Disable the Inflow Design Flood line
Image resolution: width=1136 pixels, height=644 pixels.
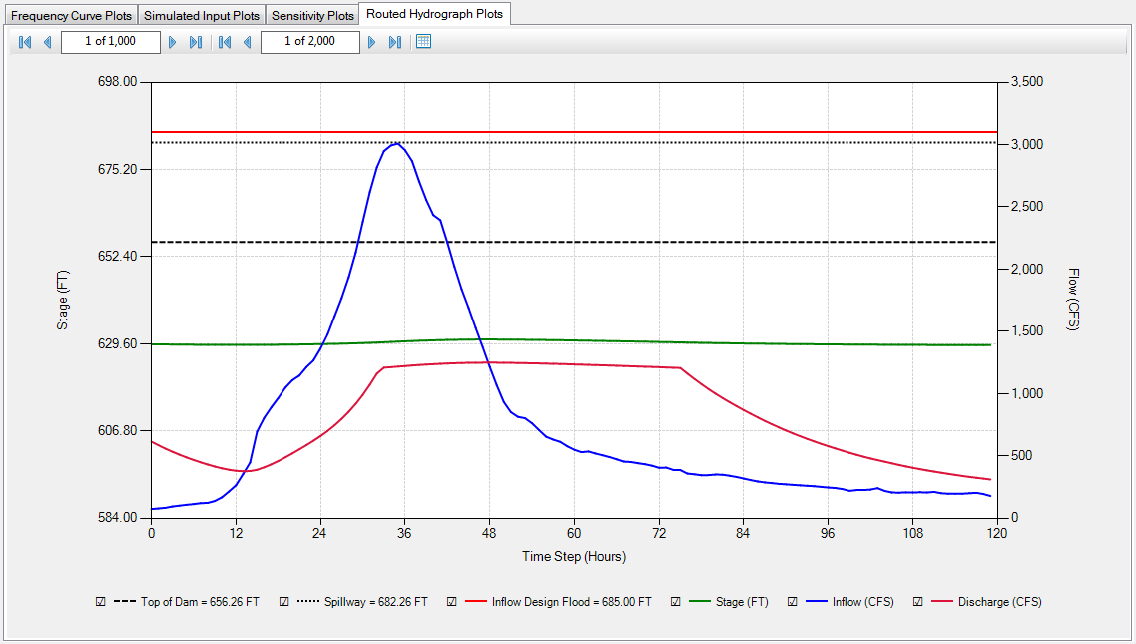tap(451, 601)
